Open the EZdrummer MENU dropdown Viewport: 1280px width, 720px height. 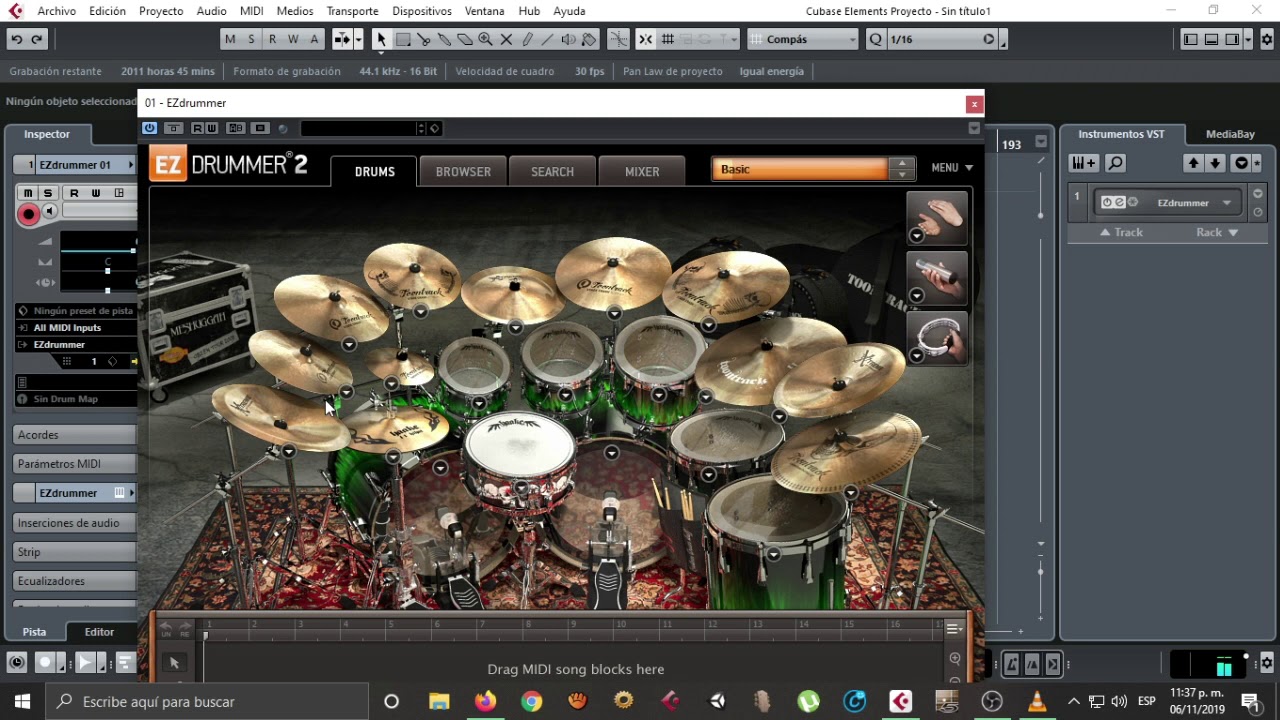tap(951, 168)
